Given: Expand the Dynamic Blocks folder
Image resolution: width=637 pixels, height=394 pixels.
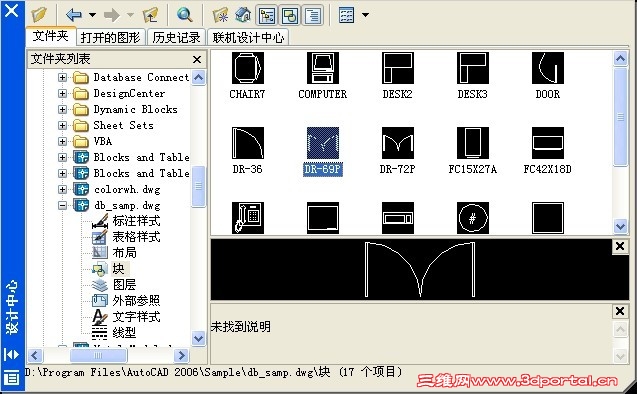Looking at the screenshot, I should point(62,109).
